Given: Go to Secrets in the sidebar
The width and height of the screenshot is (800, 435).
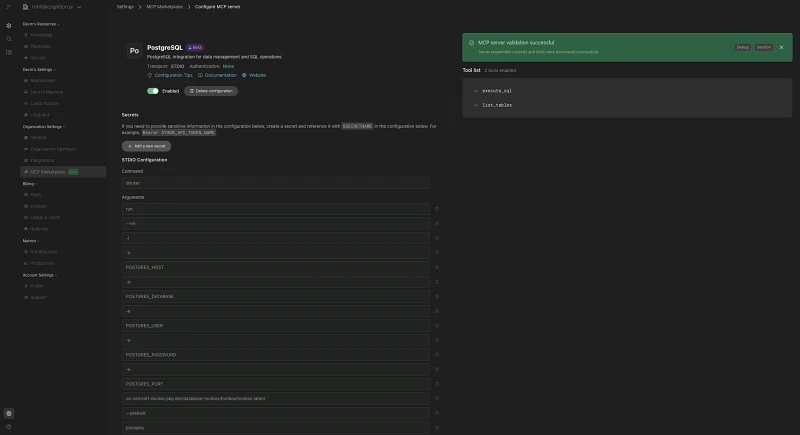Looking at the screenshot, I should [x=37, y=58].
